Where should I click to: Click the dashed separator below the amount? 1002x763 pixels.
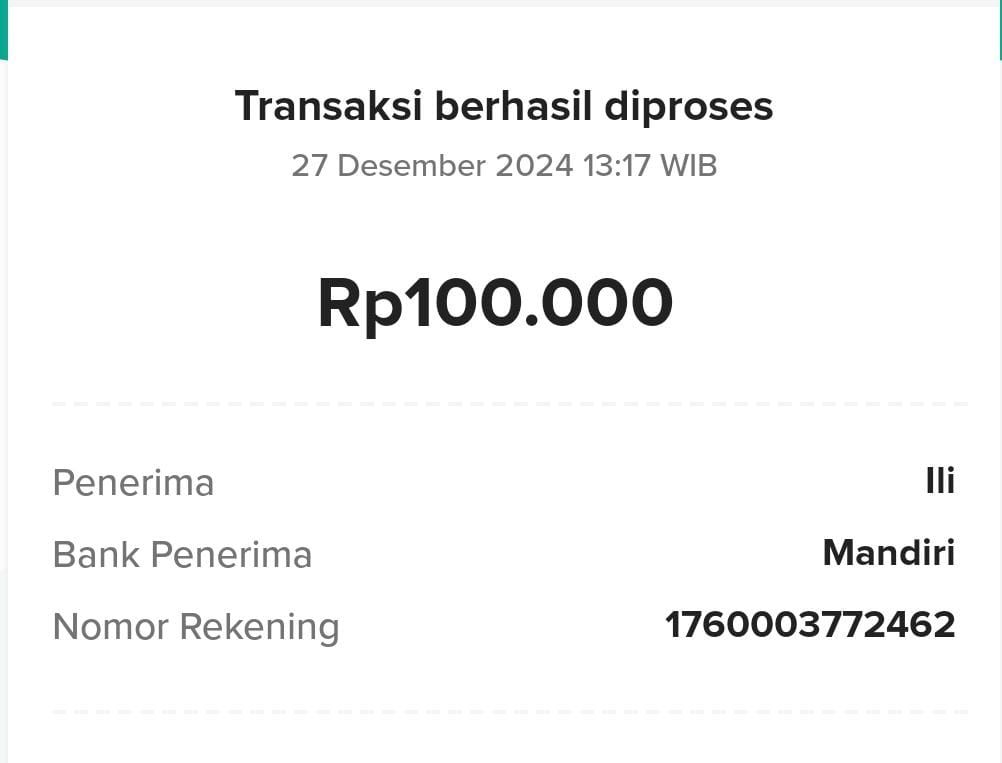[510, 404]
